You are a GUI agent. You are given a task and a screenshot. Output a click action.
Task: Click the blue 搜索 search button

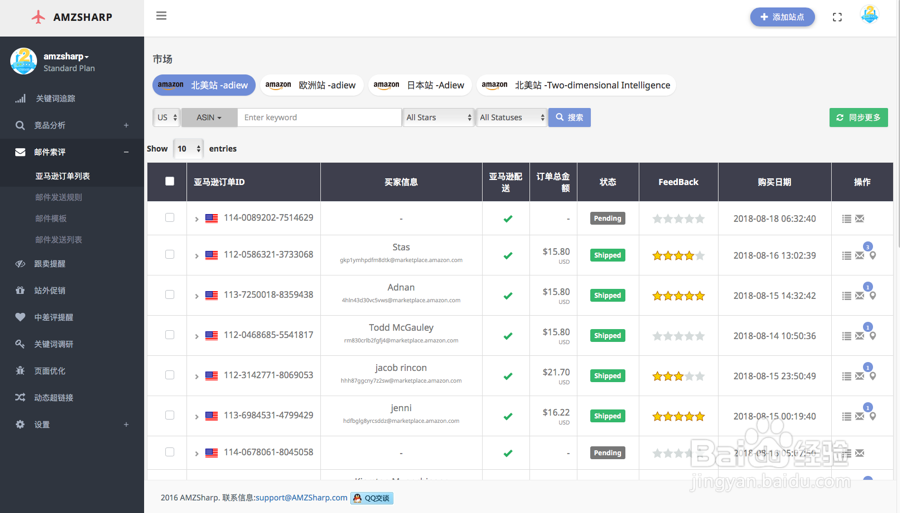tap(569, 117)
